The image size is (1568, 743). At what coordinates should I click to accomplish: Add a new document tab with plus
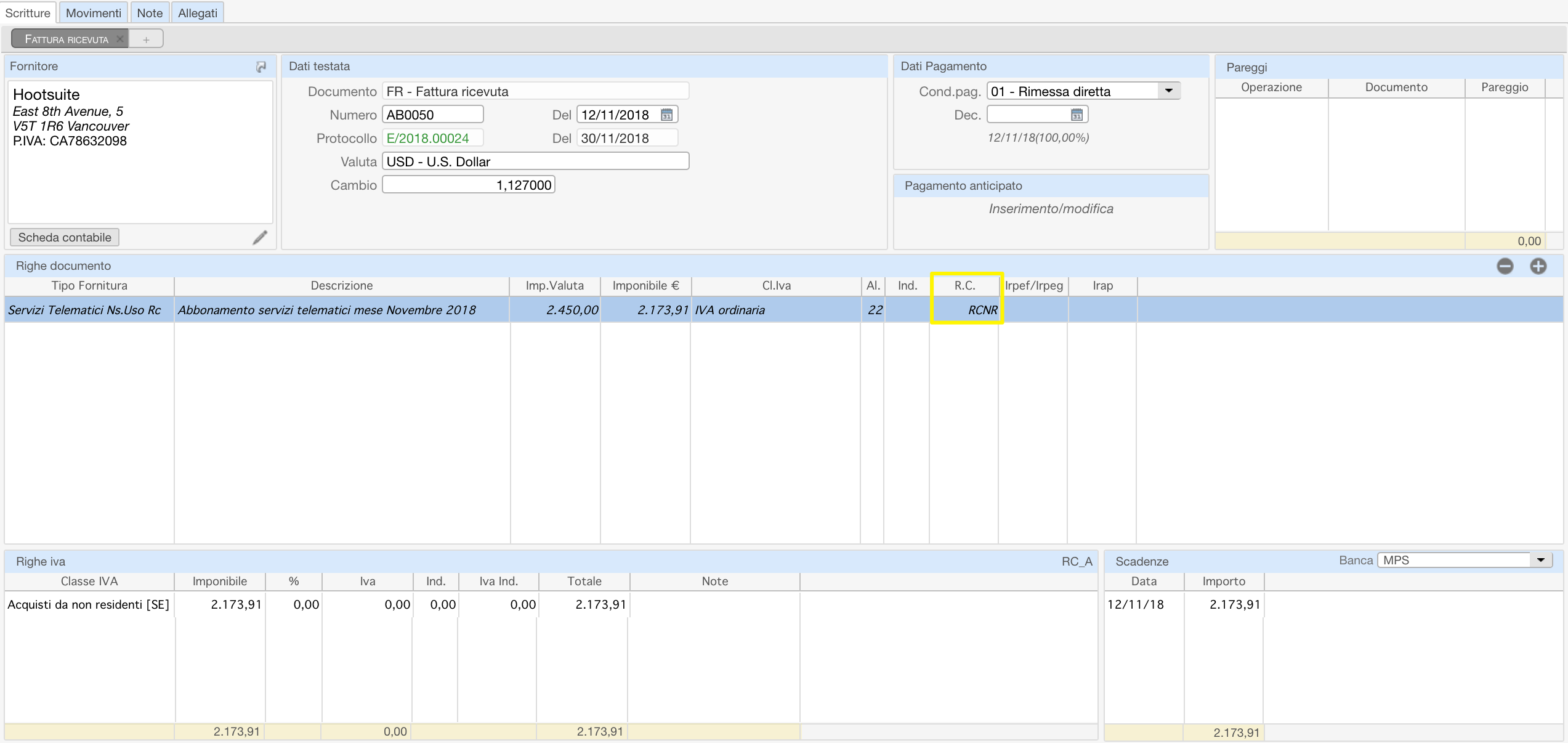[146, 39]
